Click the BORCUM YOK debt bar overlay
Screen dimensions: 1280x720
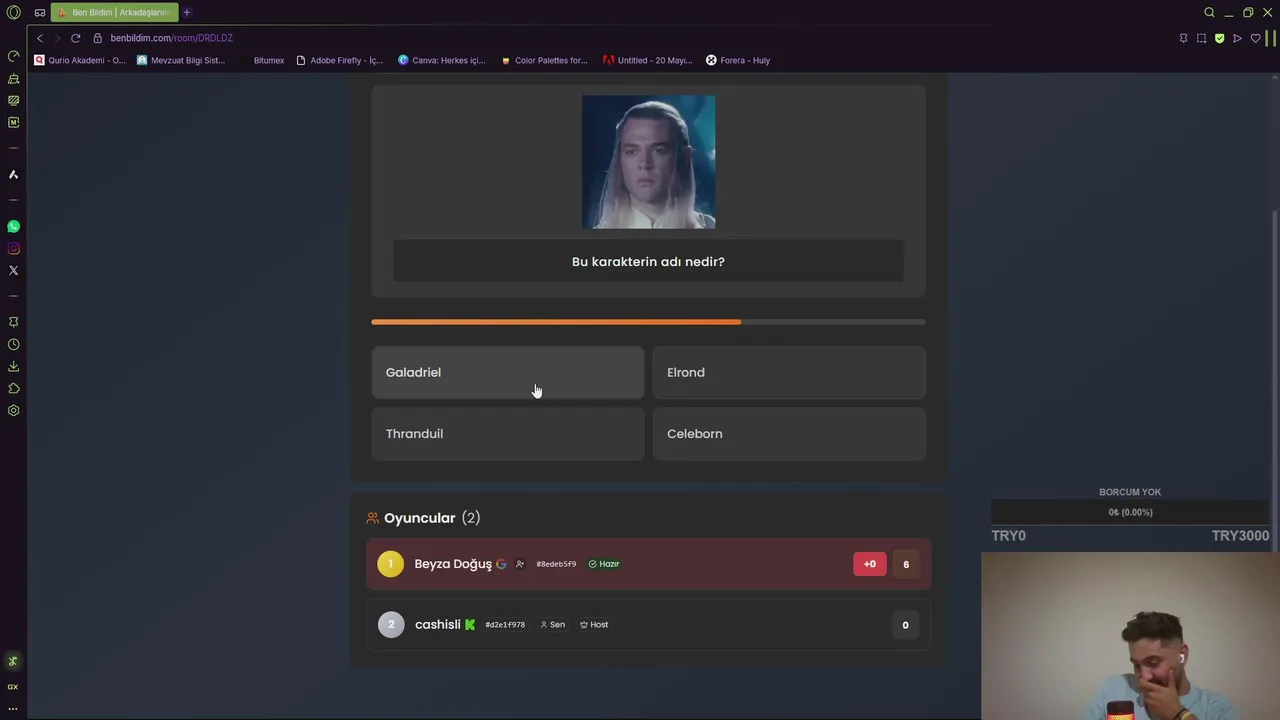[x=1130, y=512]
